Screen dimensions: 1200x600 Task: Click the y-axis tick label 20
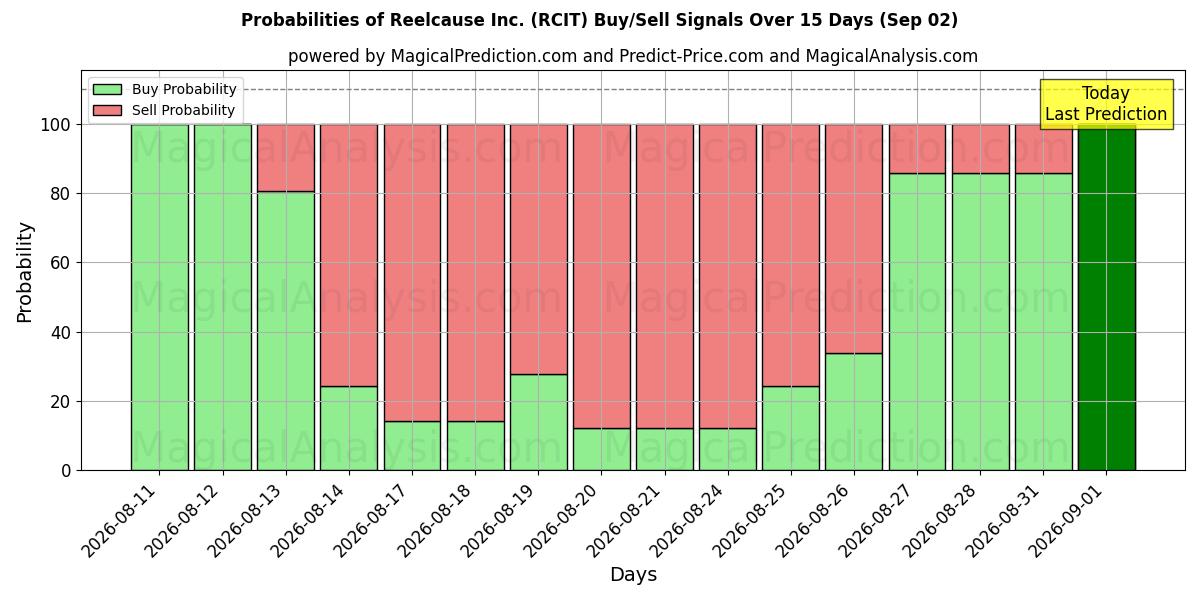click(63, 401)
